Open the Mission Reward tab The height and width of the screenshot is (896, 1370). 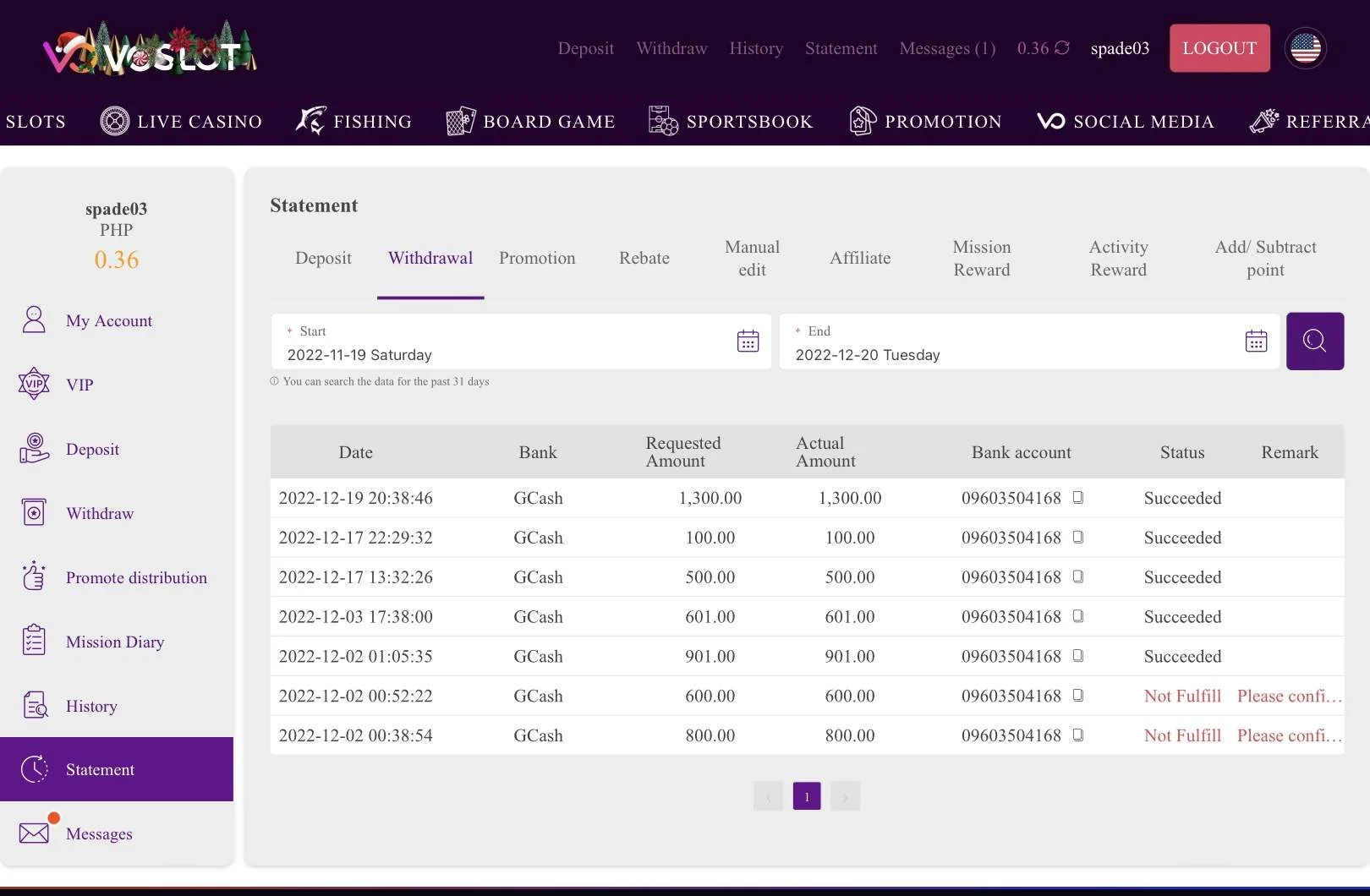(982, 259)
